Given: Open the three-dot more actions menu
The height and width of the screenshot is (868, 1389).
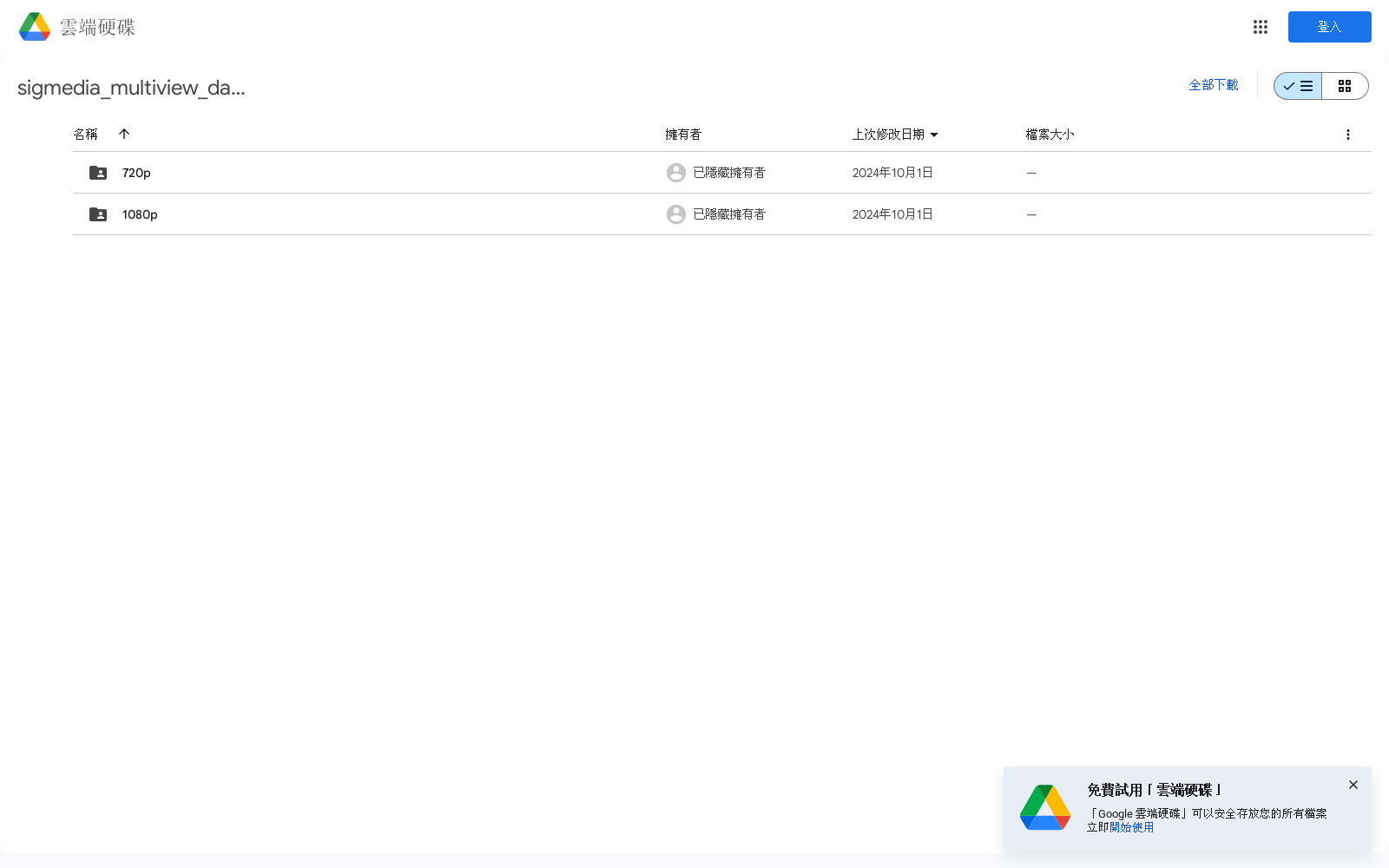Looking at the screenshot, I should pos(1348,134).
